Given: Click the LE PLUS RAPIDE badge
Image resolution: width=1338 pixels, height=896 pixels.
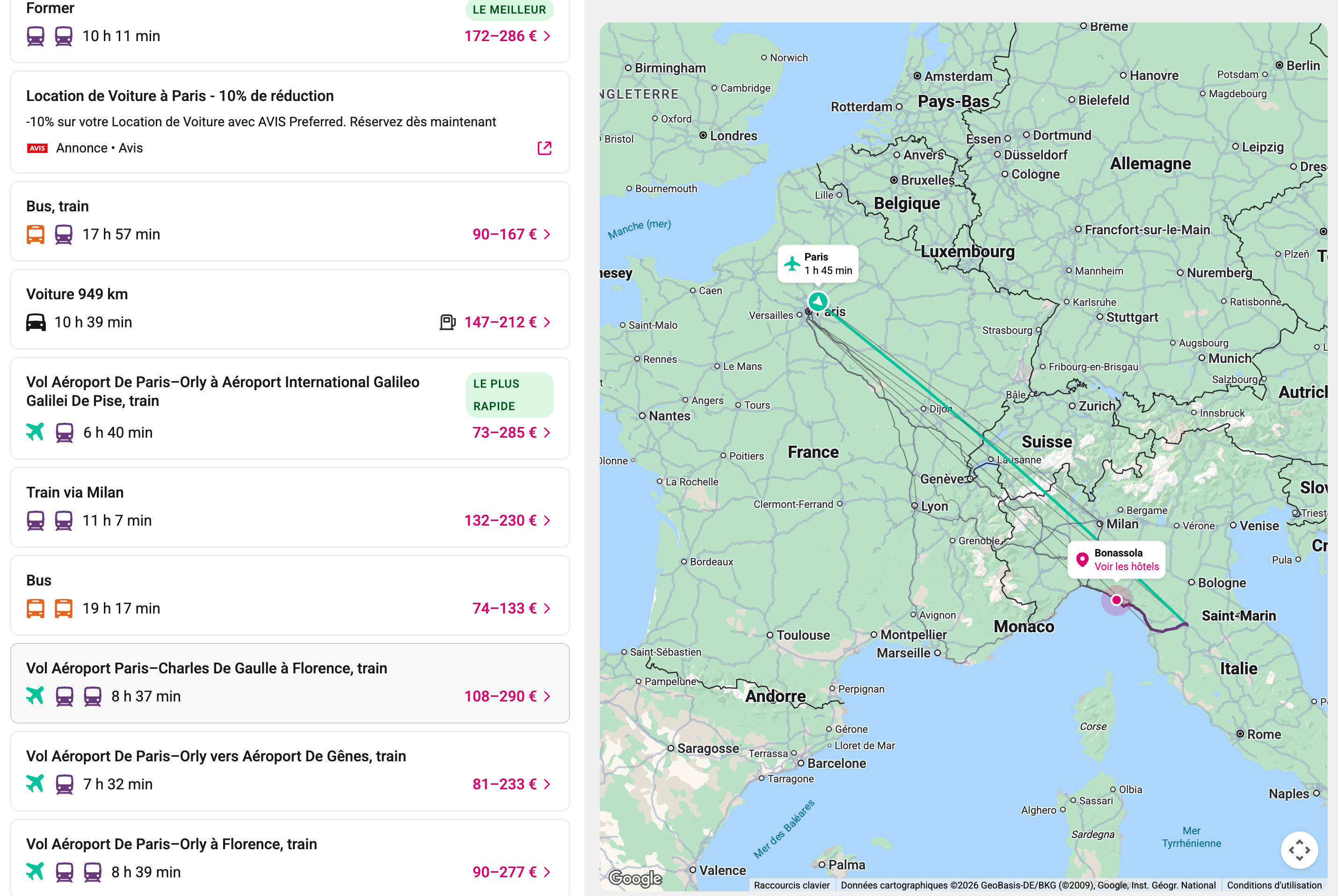Looking at the screenshot, I should point(509,395).
